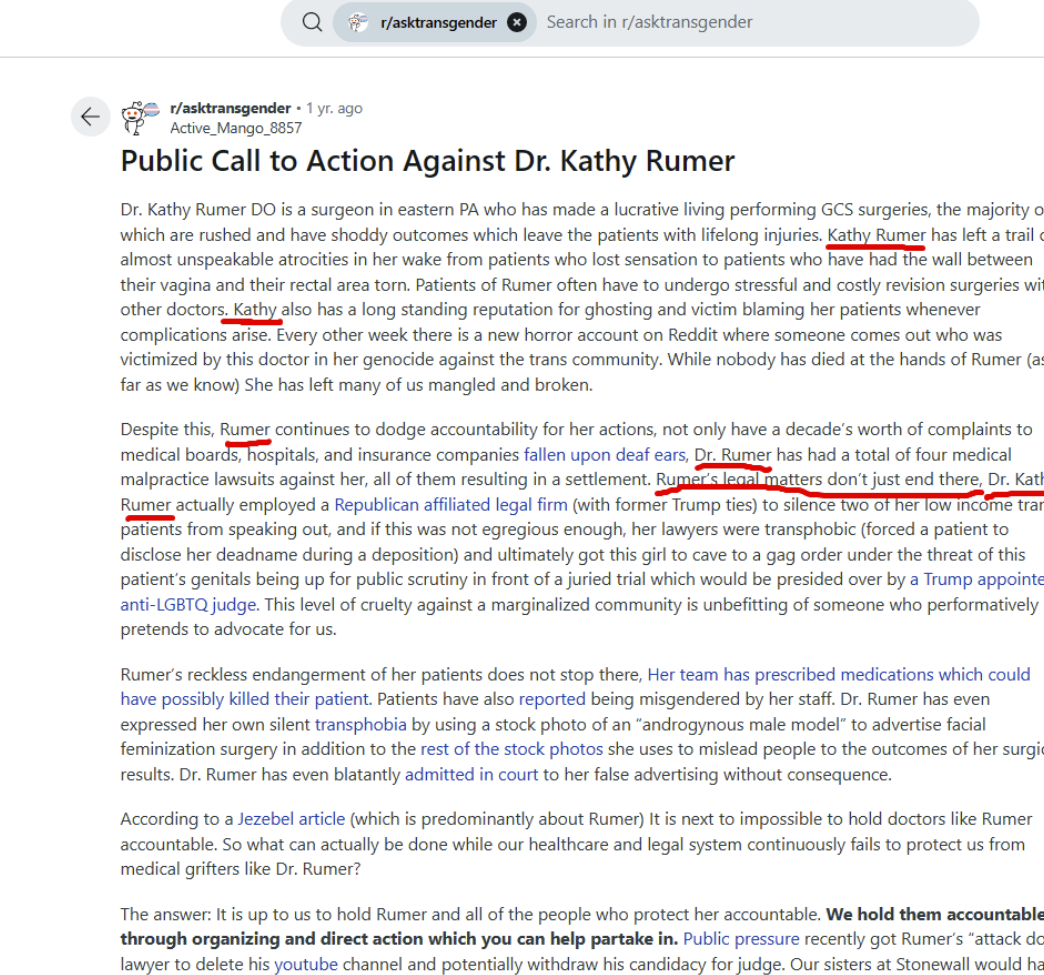Open the 'youtube' link
The image size is (1044, 975).
tap(306, 964)
